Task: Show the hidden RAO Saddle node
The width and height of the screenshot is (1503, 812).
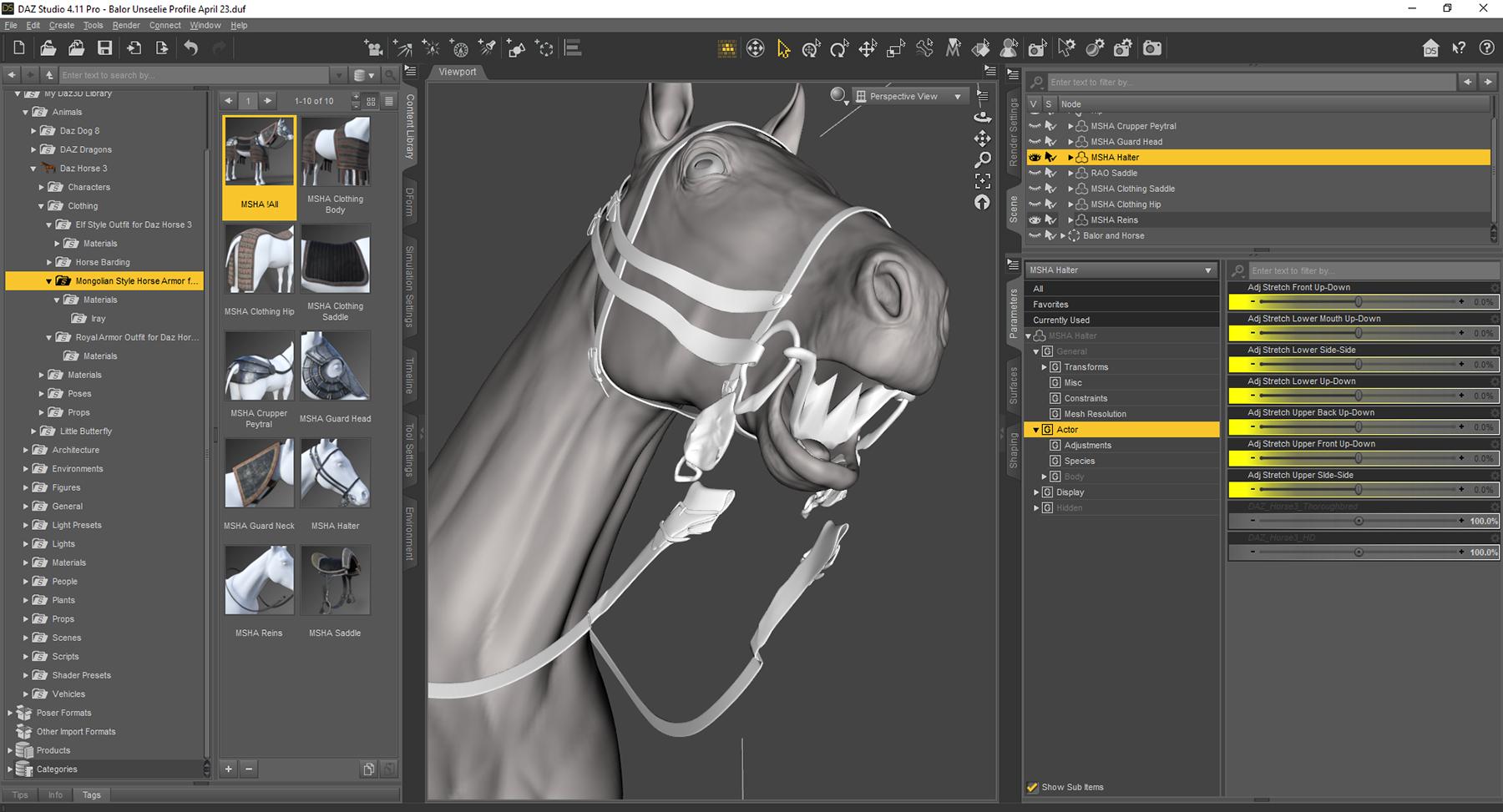Action: point(1035,173)
